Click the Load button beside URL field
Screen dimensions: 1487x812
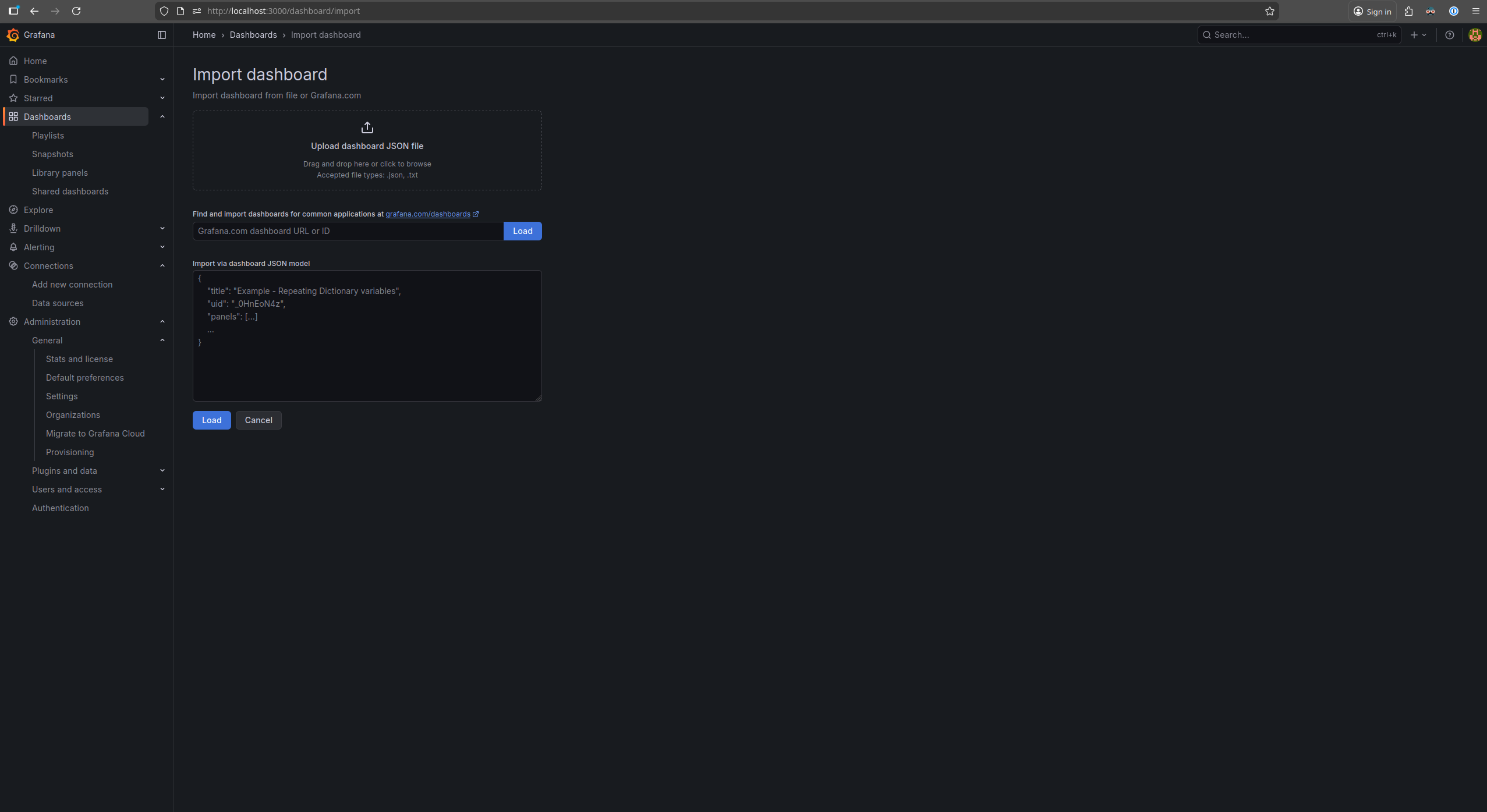(522, 231)
